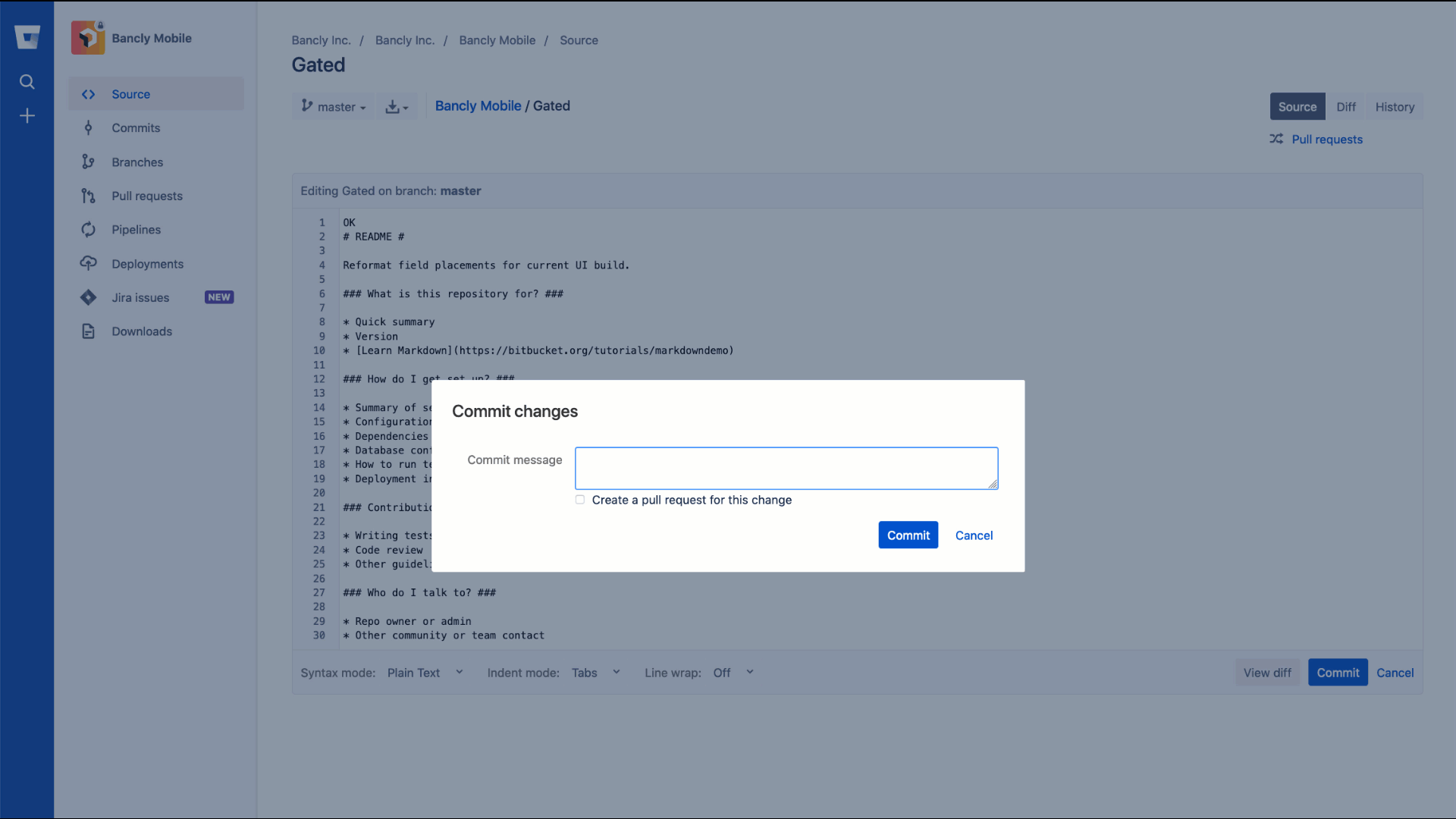Switch to Diff tab
1456x819 pixels.
[1346, 107]
